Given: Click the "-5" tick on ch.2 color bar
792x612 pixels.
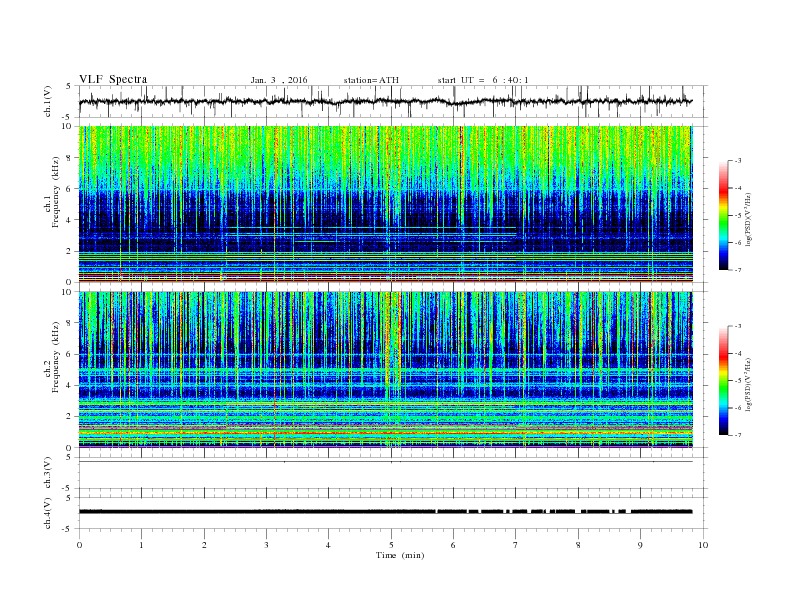Looking at the screenshot, I should point(738,381).
